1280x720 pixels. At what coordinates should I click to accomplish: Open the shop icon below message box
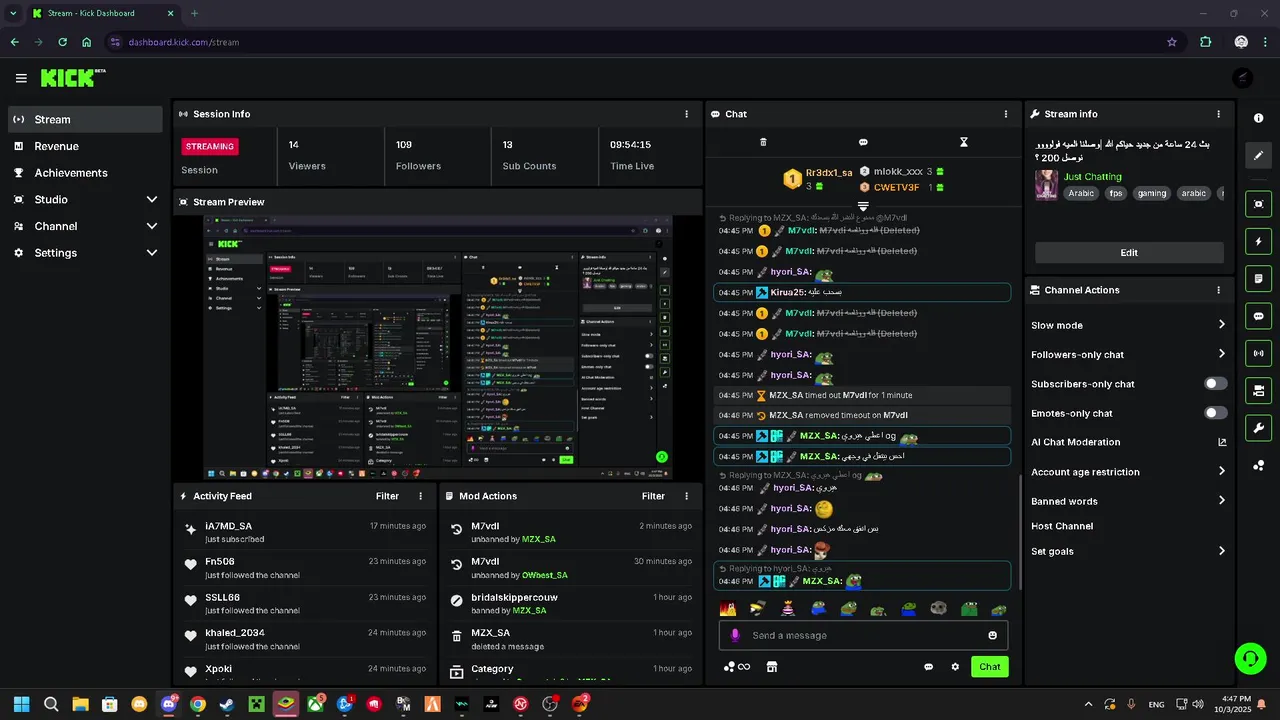click(772, 667)
